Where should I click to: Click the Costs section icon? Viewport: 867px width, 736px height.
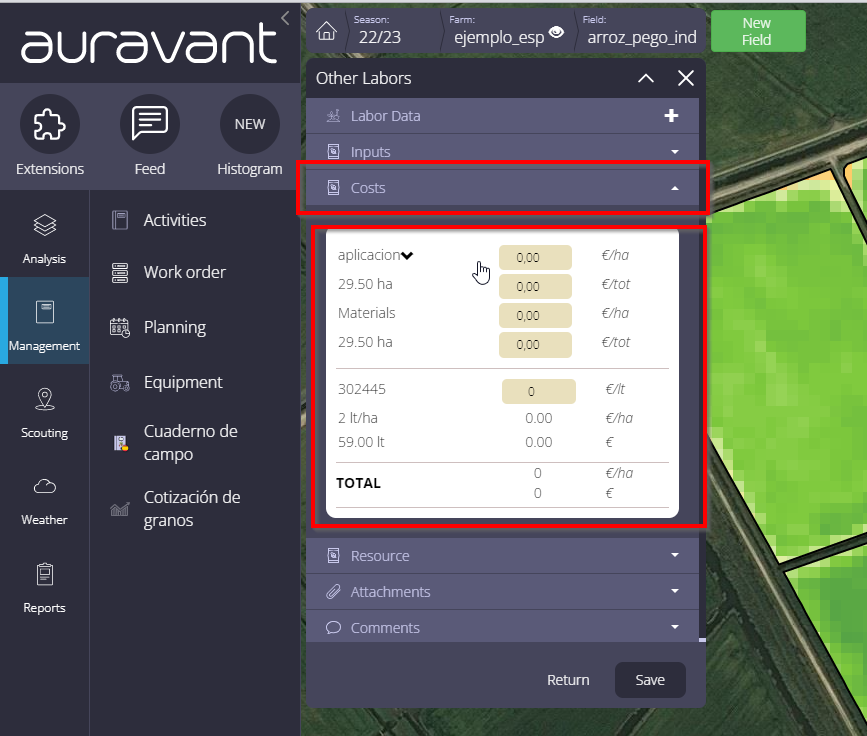coord(333,188)
